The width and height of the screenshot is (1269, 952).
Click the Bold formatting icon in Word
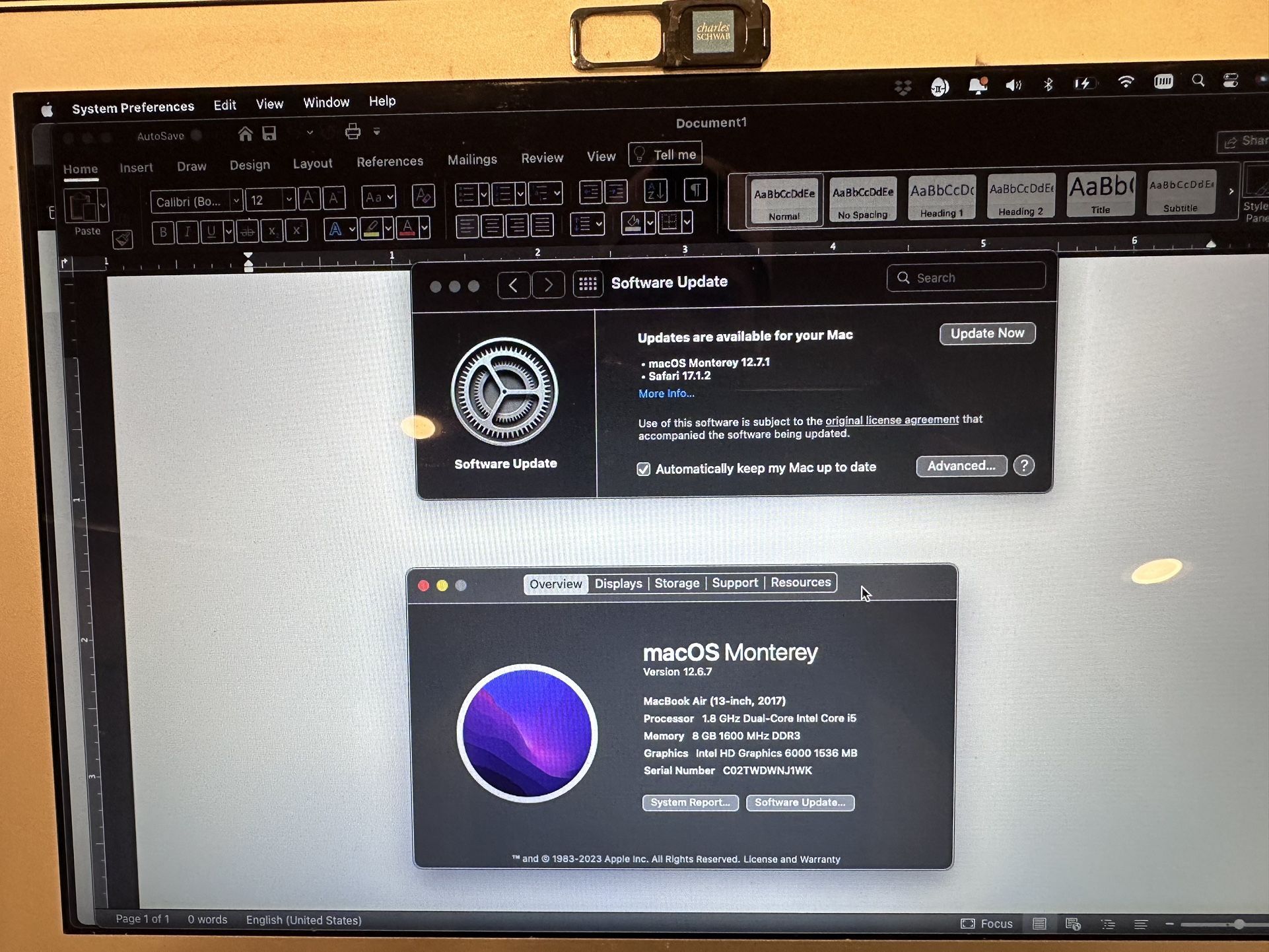(163, 232)
